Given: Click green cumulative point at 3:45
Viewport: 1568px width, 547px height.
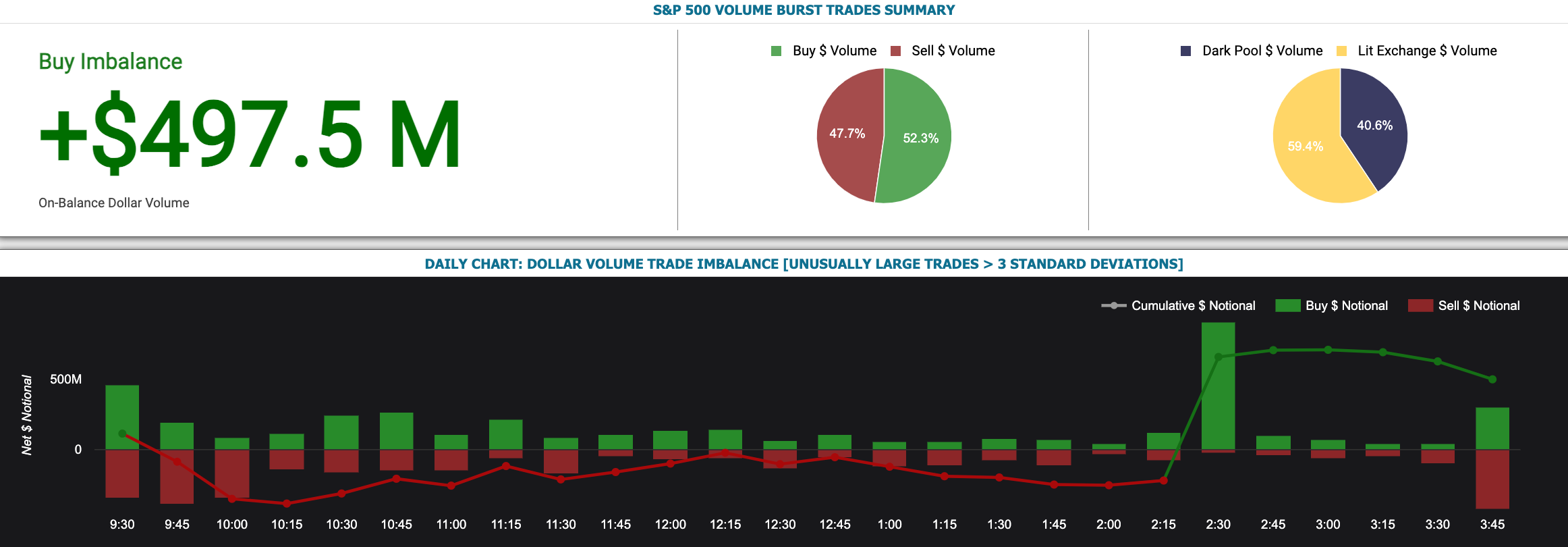Looking at the screenshot, I should click(1492, 380).
